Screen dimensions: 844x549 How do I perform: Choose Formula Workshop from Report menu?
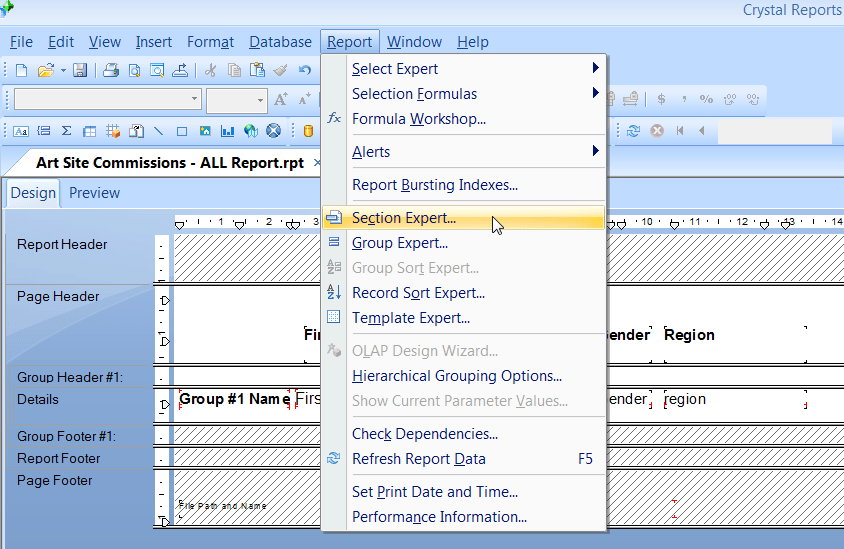pyautogui.click(x=463, y=118)
